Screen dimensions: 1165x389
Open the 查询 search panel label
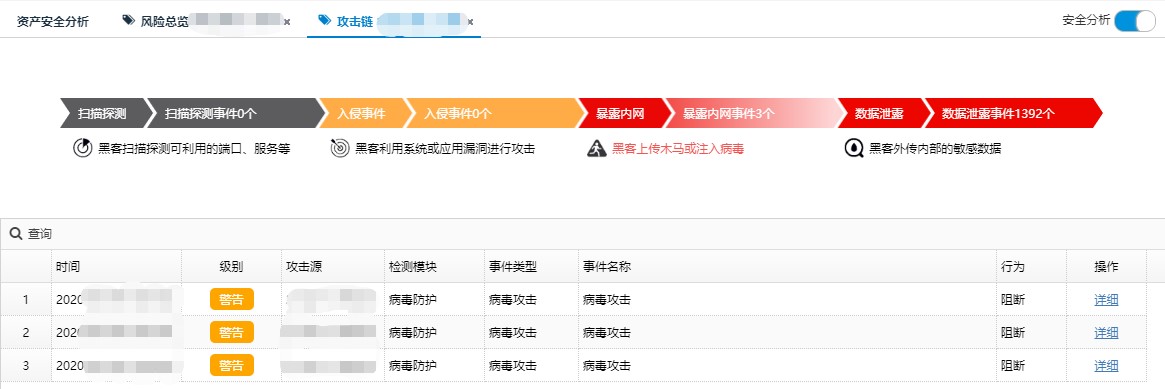(x=40, y=234)
